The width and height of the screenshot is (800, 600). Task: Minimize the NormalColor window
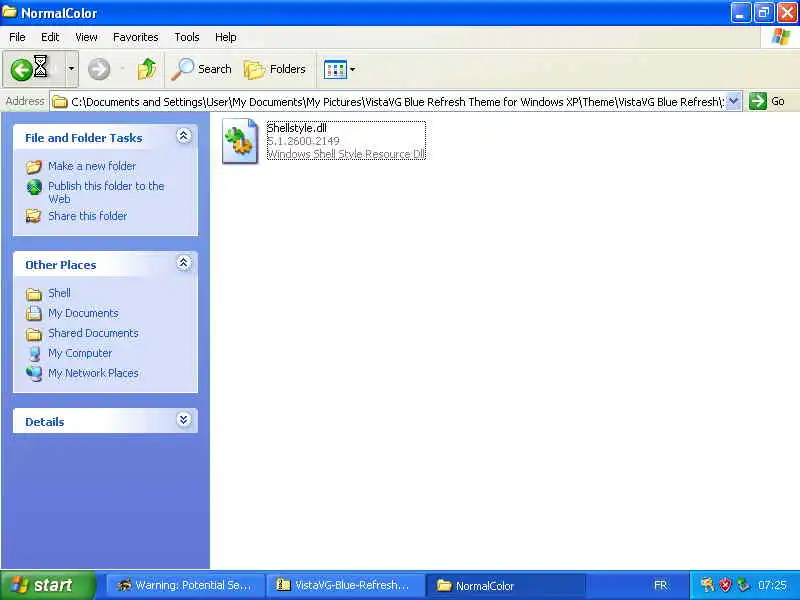tap(740, 13)
